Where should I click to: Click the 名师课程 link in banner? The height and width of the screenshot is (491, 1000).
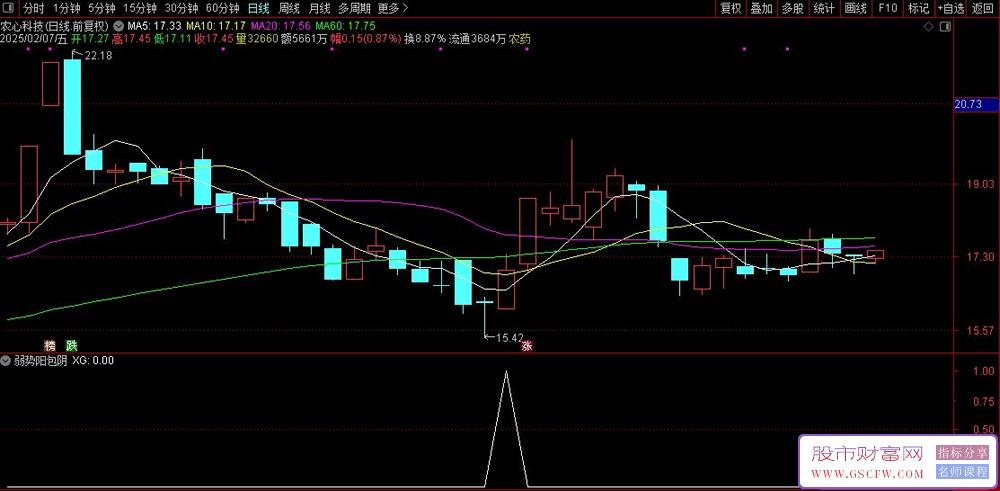(962, 473)
